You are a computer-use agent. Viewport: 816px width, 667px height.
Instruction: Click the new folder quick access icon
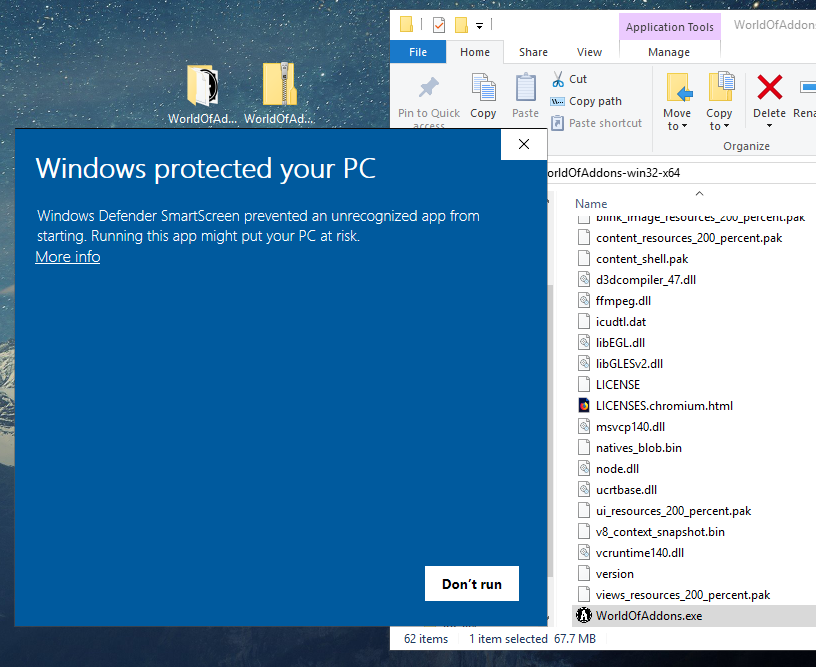pyautogui.click(x=461, y=24)
